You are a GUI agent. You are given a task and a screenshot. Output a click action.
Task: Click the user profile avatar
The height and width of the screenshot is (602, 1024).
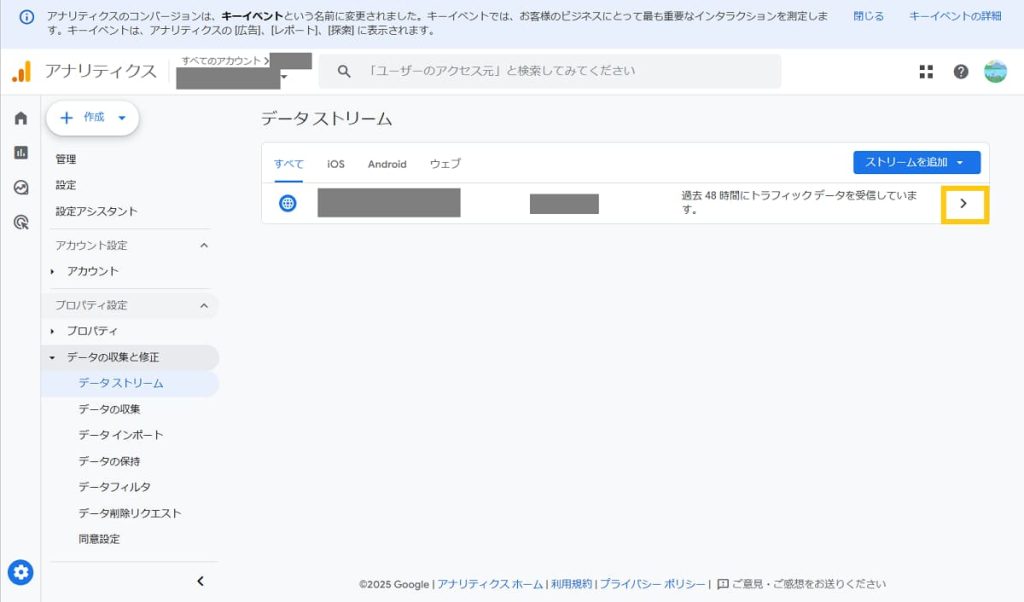tap(995, 71)
